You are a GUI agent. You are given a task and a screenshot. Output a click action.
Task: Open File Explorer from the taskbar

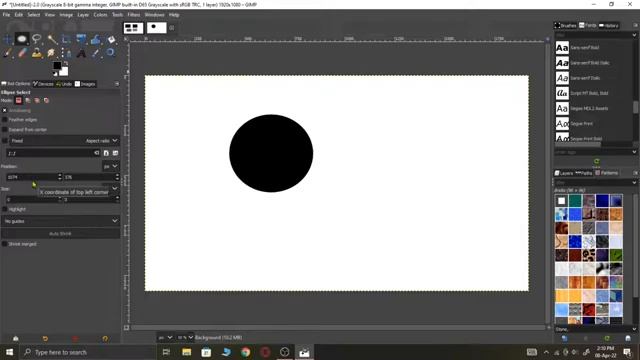tap(187, 352)
